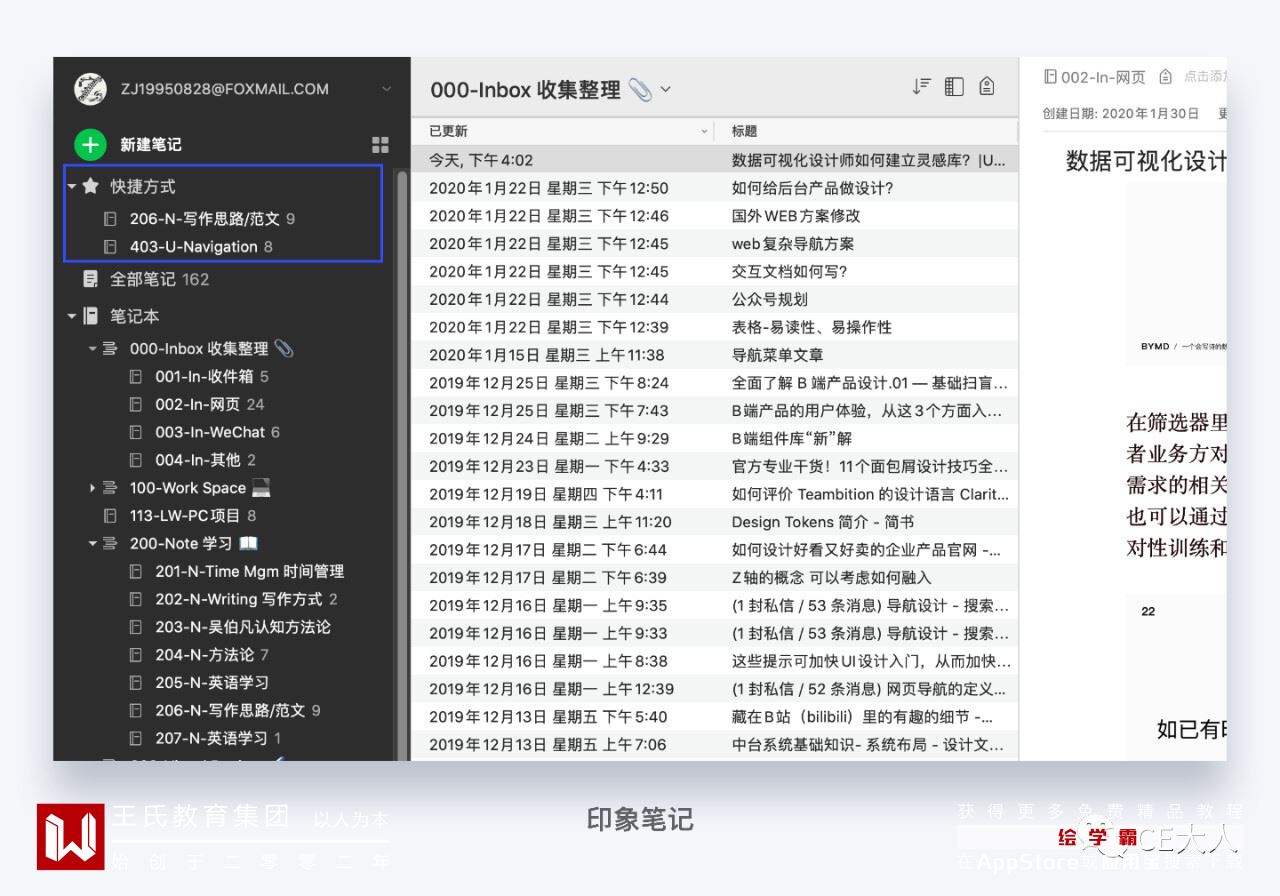Click the notebook icon beside 403-U-Navigation
The width and height of the screenshot is (1280, 896).
(x=111, y=247)
